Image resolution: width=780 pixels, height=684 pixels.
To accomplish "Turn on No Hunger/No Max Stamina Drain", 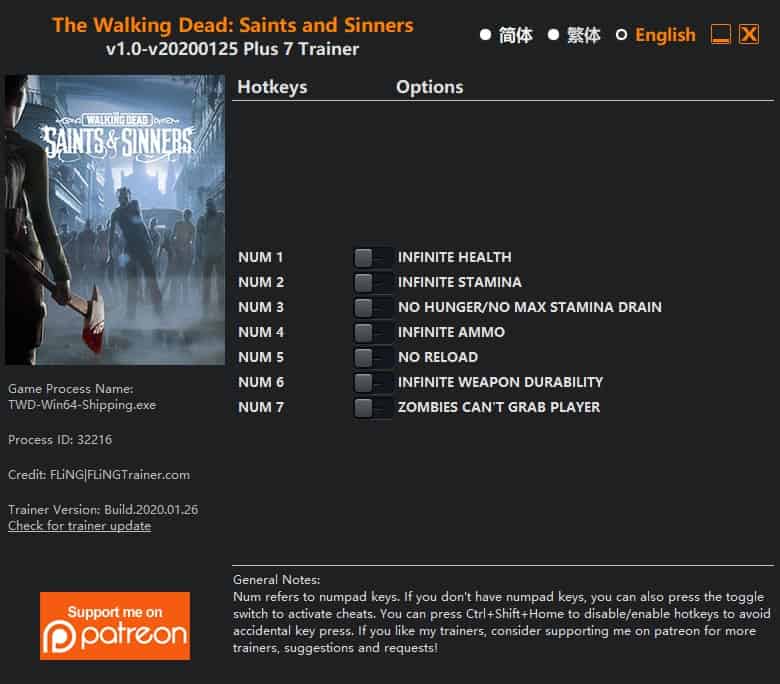I will point(373,307).
